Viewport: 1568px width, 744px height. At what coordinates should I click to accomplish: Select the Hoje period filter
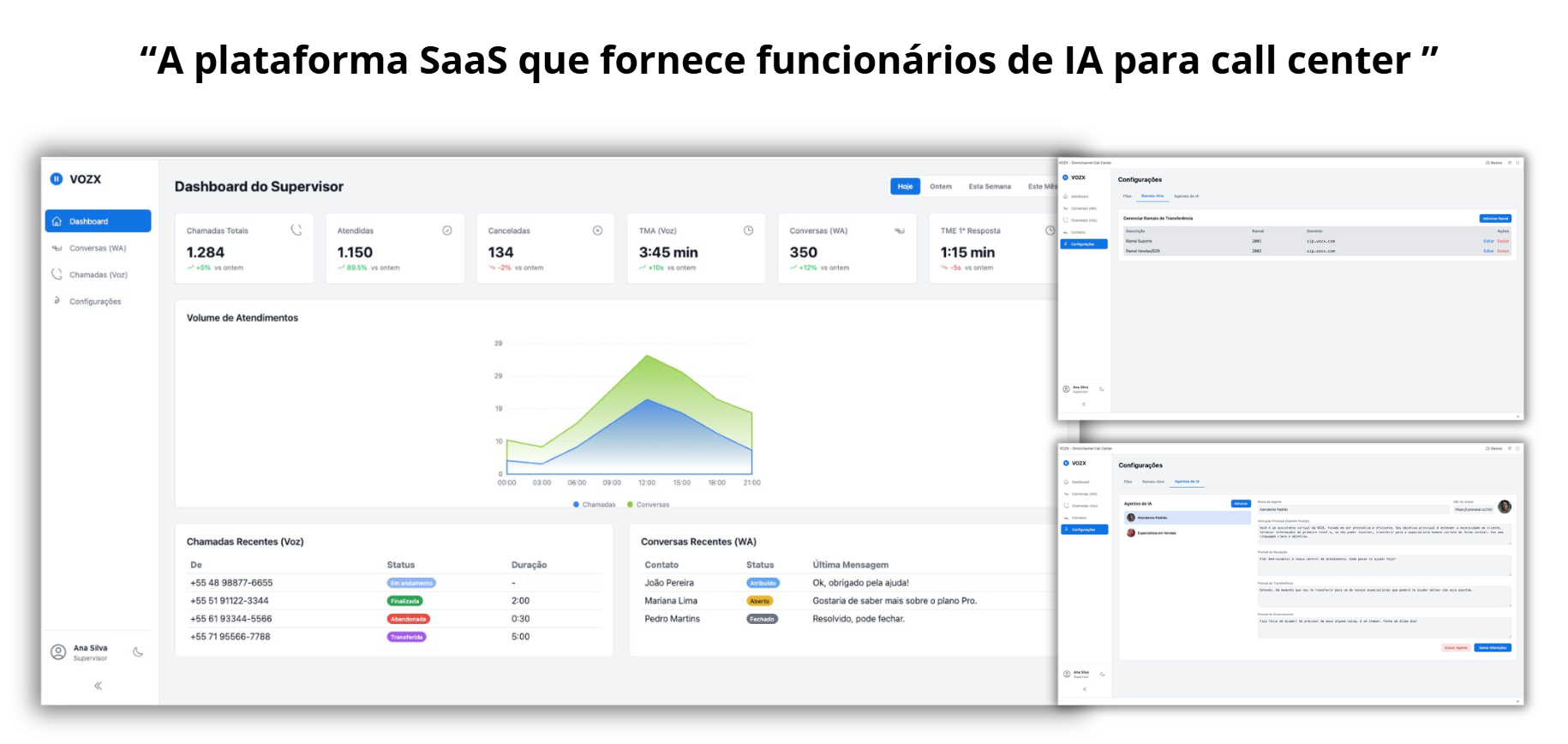(905, 186)
